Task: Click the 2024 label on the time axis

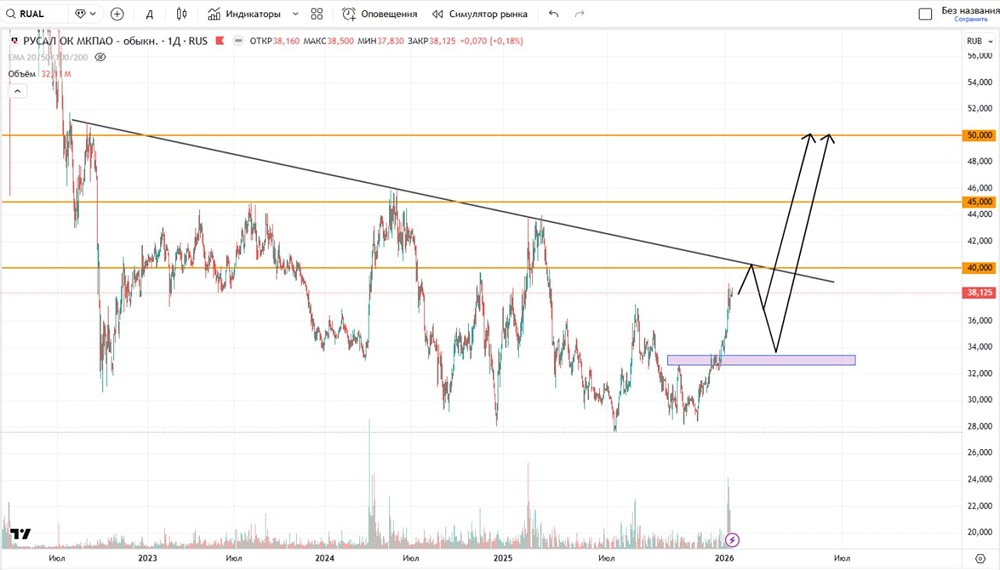Action: coord(324,558)
